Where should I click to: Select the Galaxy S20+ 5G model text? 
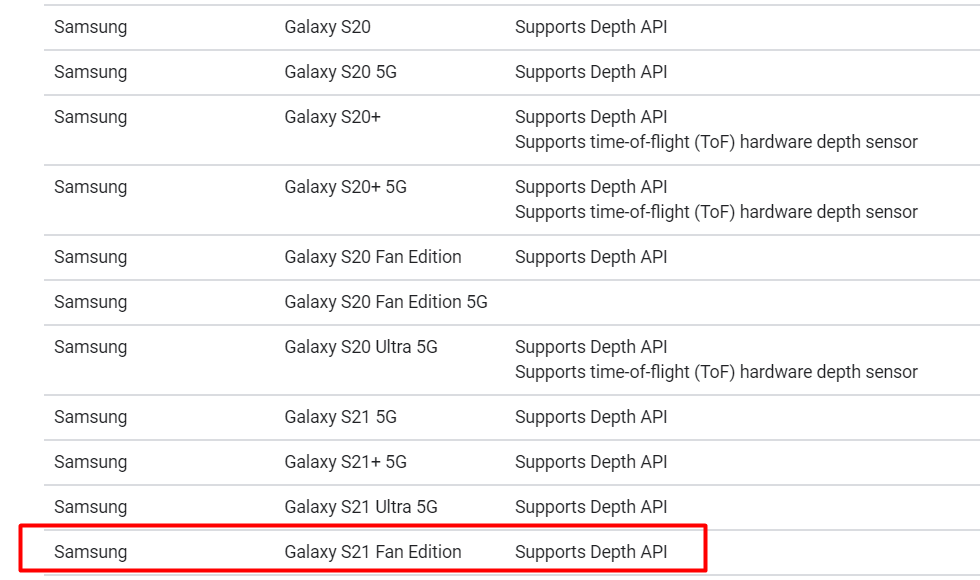(x=345, y=187)
